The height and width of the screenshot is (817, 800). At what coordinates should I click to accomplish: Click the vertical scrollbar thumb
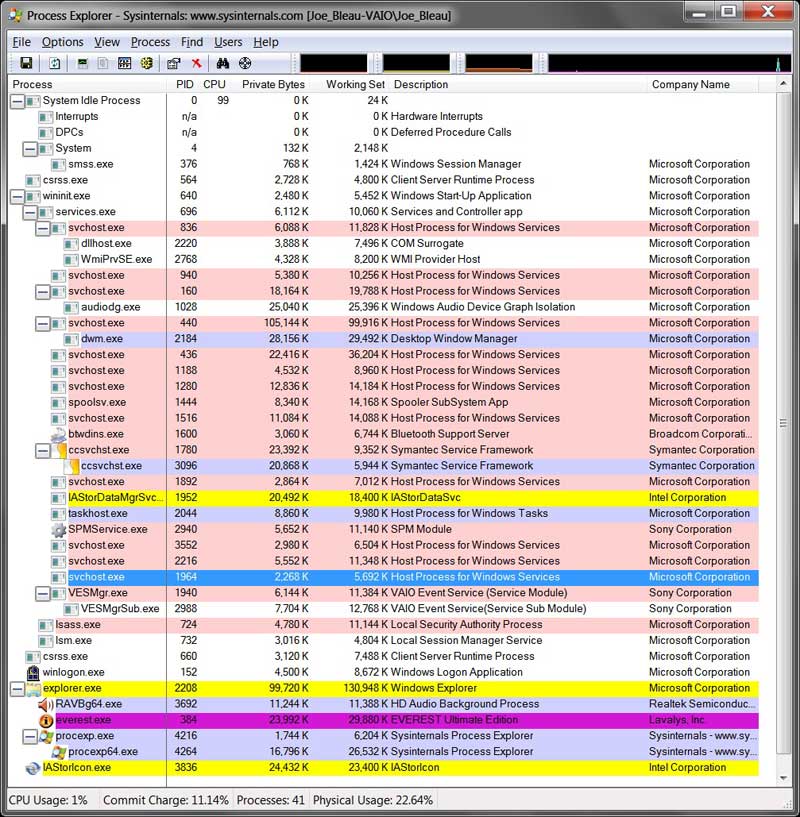coord(783,423)
